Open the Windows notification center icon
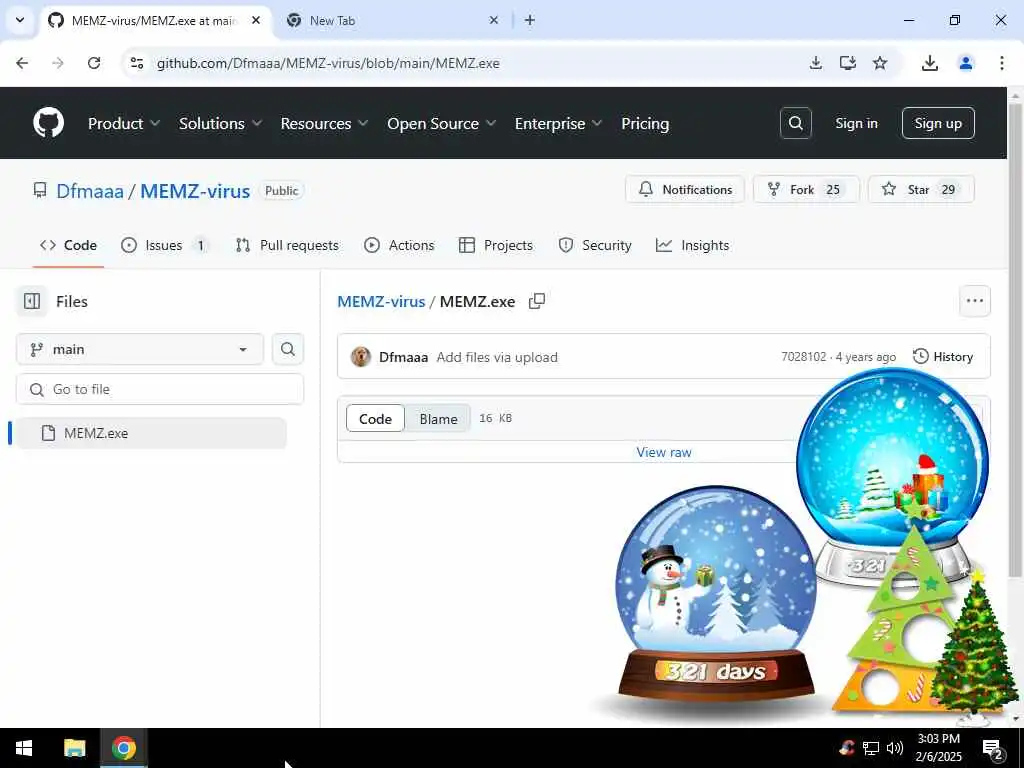 click(992, 748)
